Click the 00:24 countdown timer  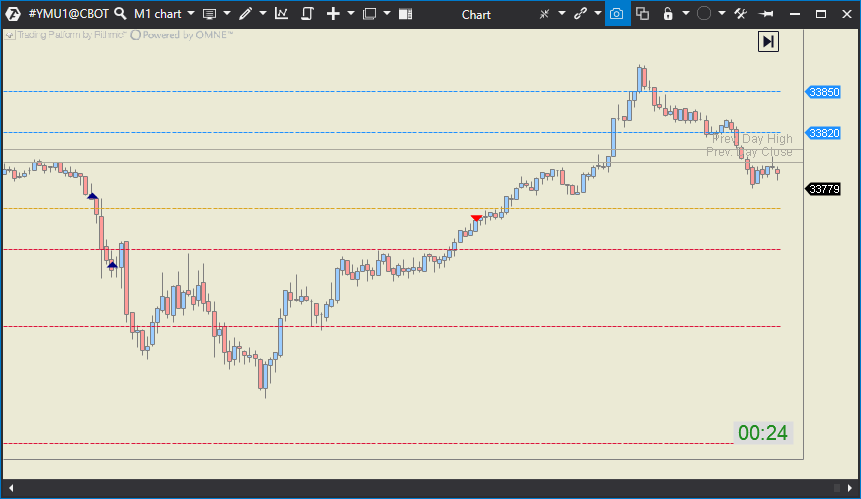point(763,433)
